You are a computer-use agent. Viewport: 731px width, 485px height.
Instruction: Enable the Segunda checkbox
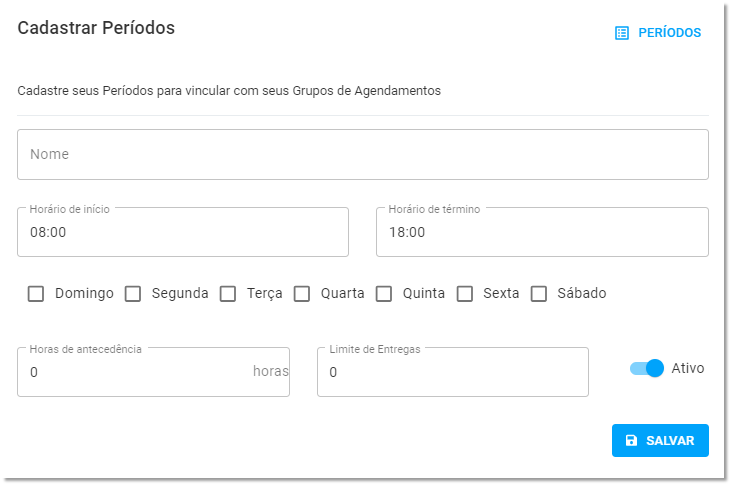(133, 294)
